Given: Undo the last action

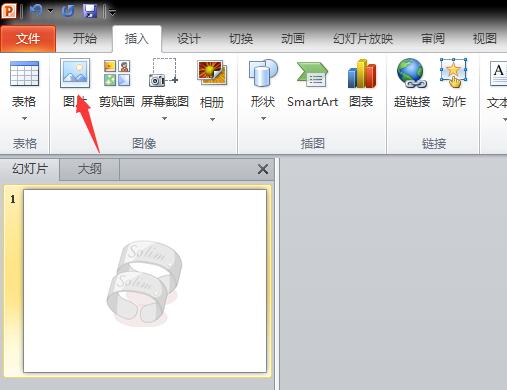Looking at the screenshot, I should click(x=36, y=11).
